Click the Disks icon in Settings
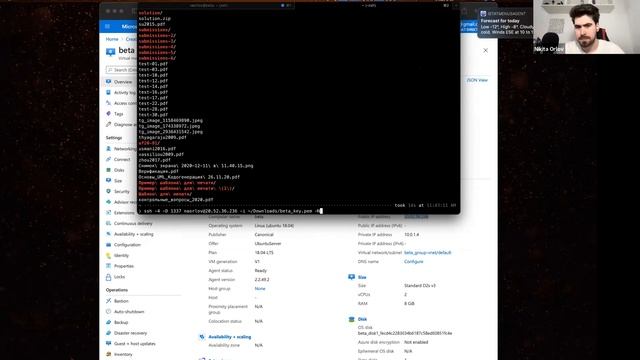Screen dimensions: 640x360 click(x=109, y=170)
